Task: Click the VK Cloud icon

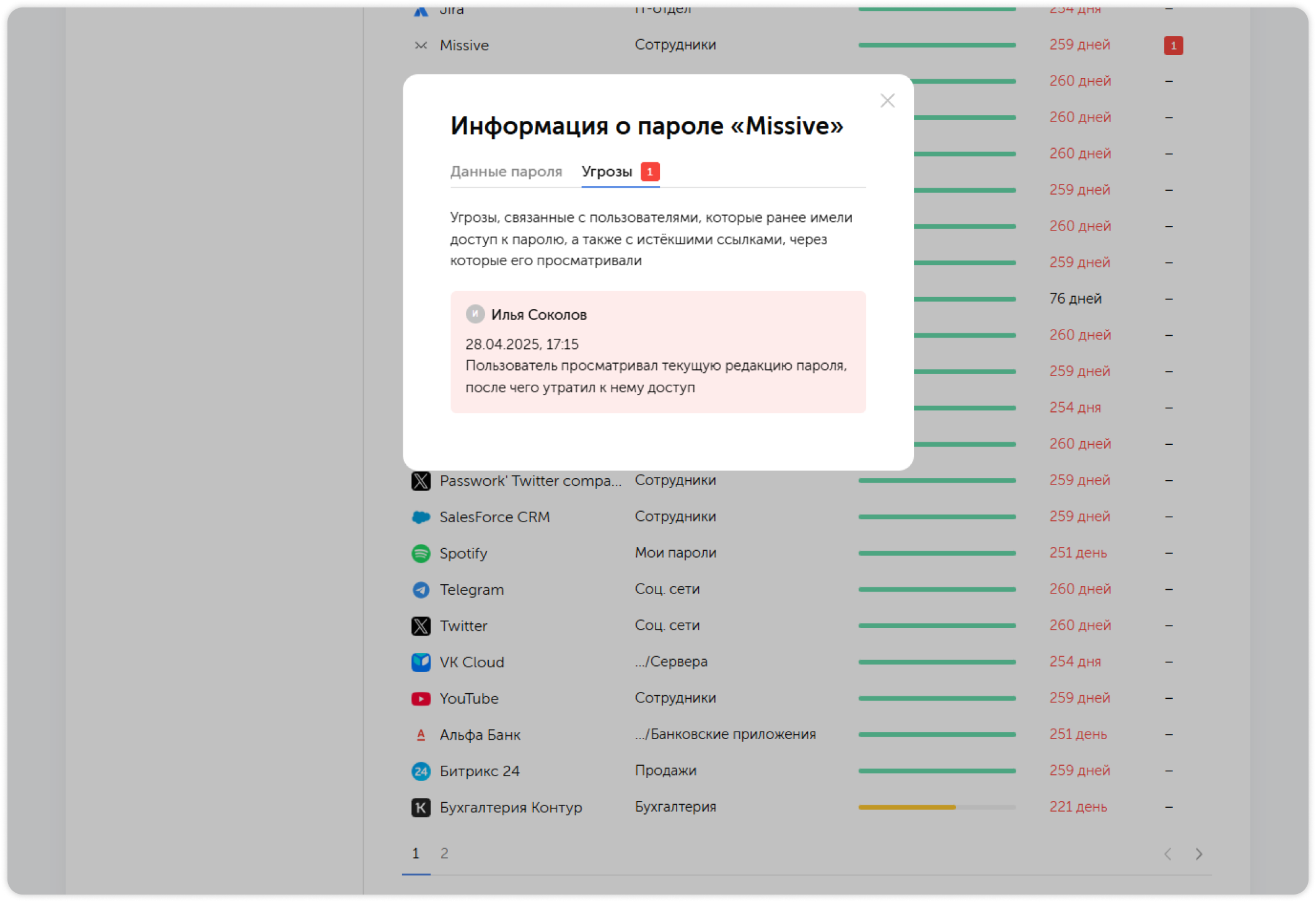Action: 421,662
